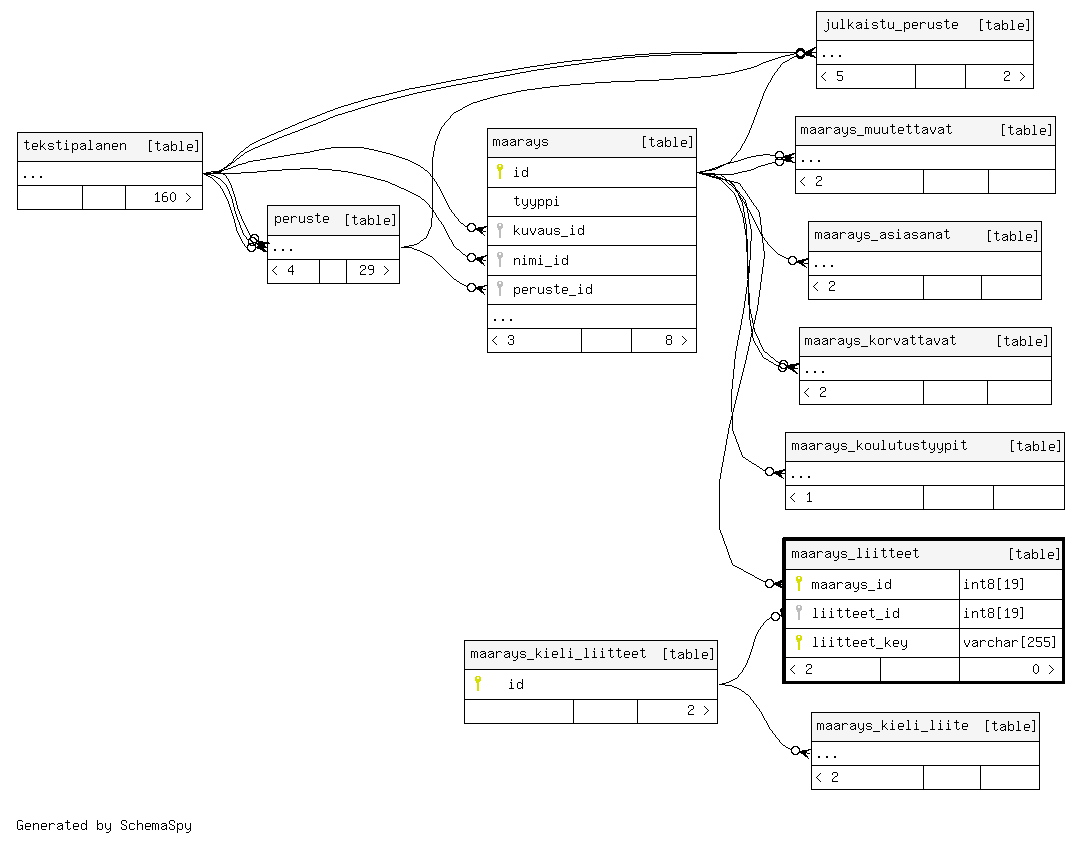Select the kuvaus_id column in maarays
This screenshot has height=844, width=1081.
pos(592,230)
